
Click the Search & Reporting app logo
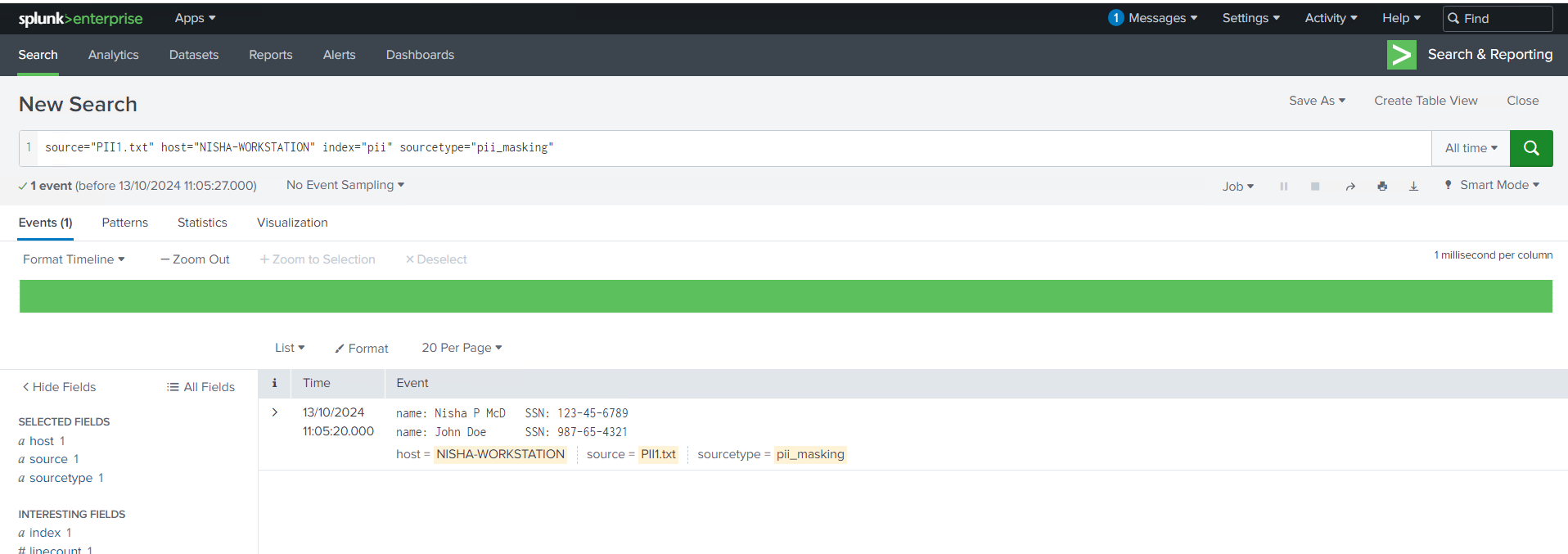point(1401,55)
